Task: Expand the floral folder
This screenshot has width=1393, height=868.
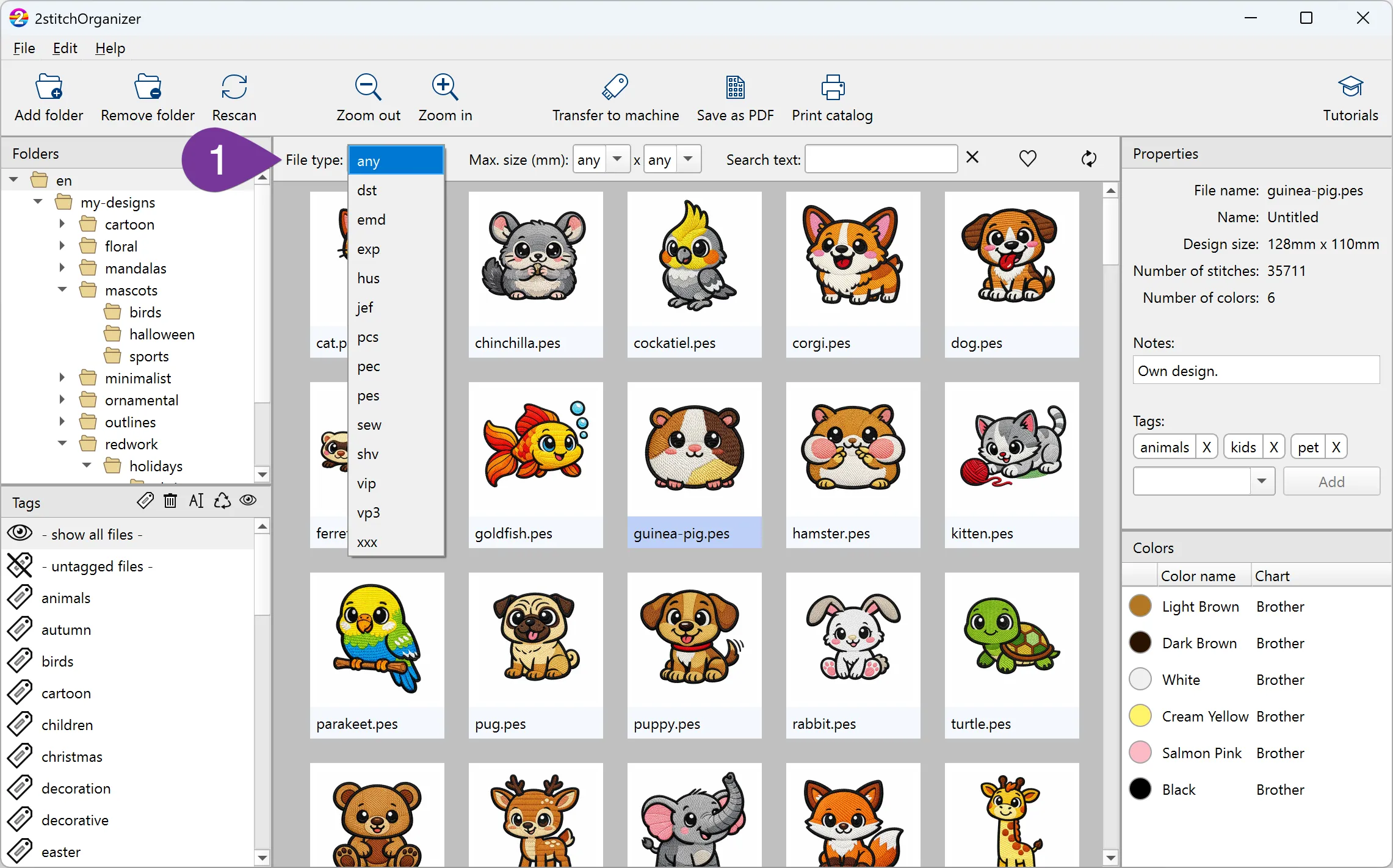Action: tap(62, 246)
